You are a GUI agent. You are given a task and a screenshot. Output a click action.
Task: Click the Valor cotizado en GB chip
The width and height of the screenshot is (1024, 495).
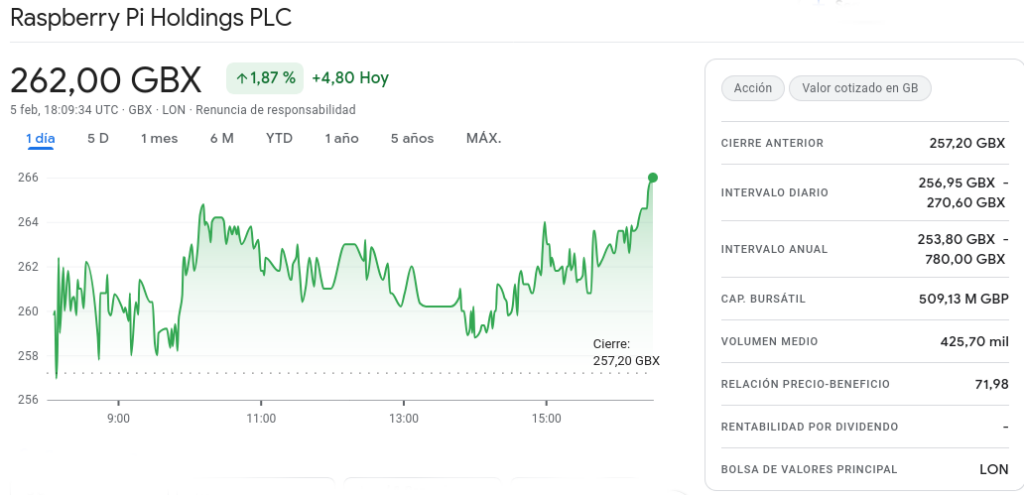(860, 88)
